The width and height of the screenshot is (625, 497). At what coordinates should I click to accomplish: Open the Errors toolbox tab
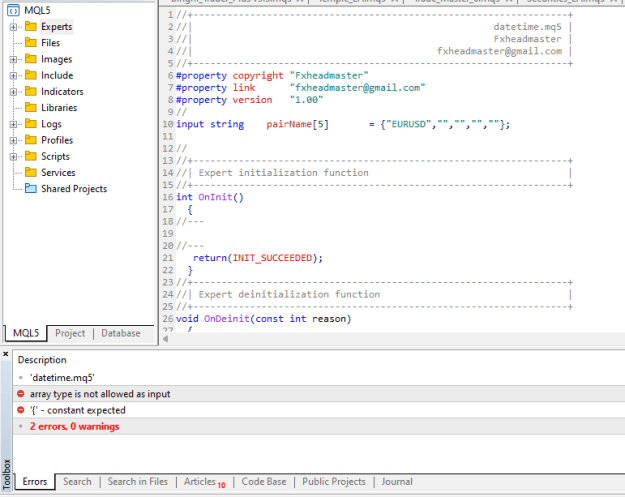35,482
